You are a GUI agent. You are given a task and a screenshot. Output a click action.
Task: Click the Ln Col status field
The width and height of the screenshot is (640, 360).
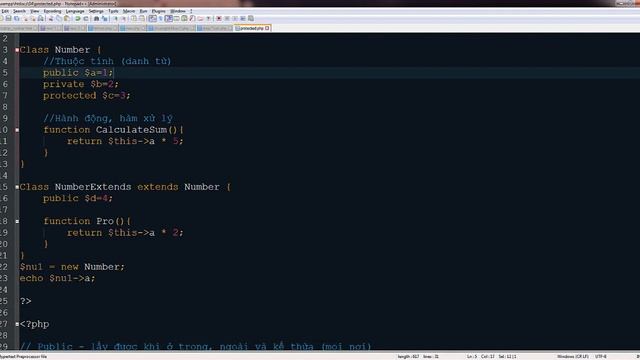(x=492, y=356)
